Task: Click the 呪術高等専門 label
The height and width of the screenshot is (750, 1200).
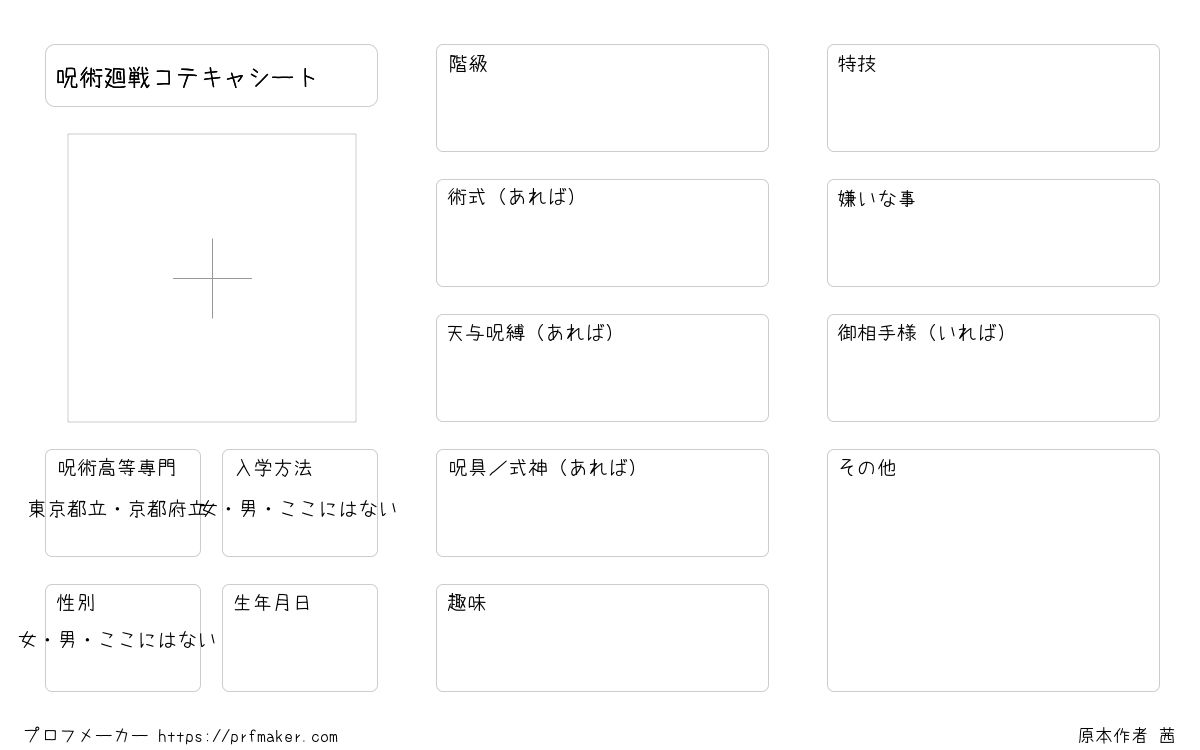Action: (x=117, y=468)
